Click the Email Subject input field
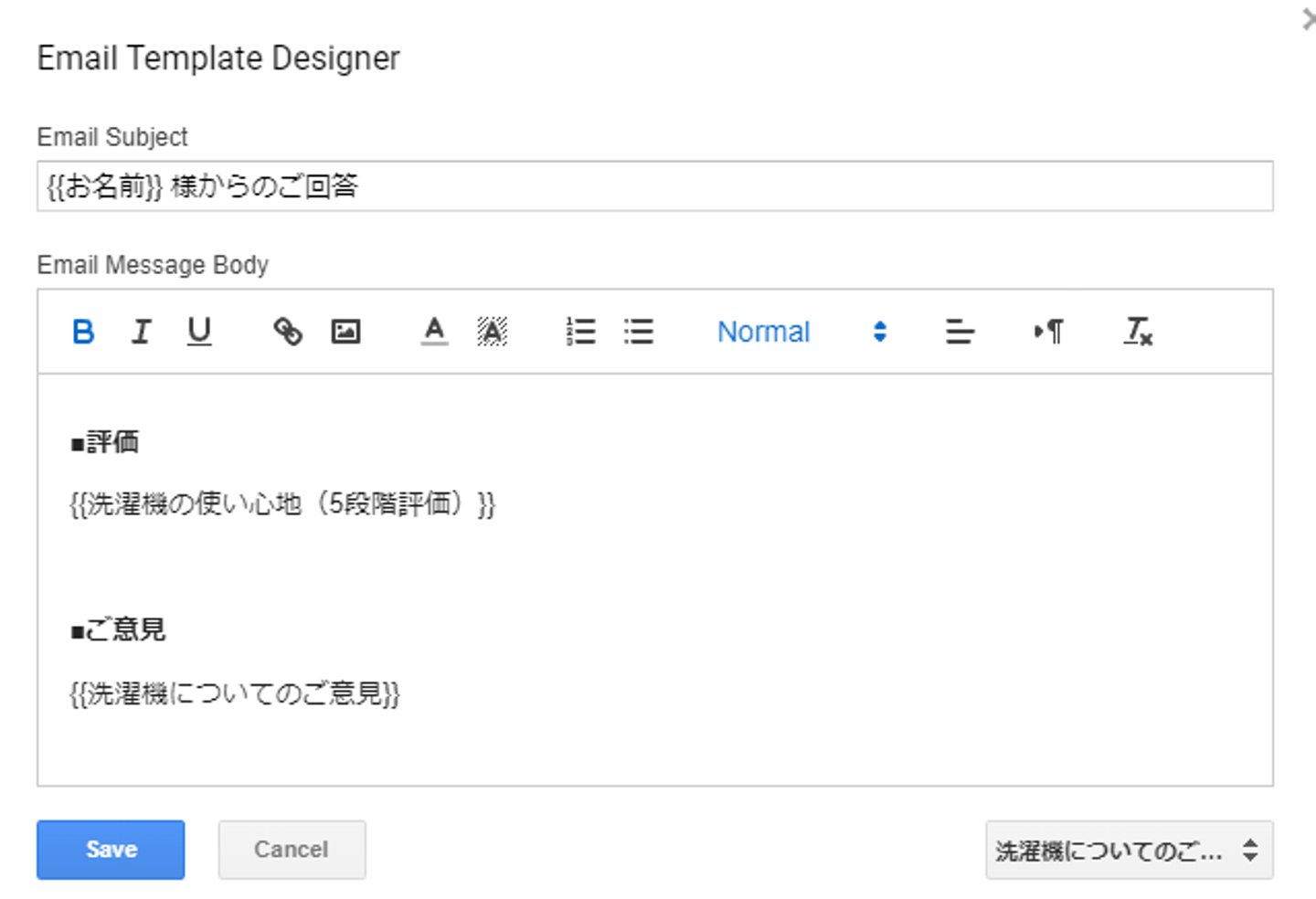The height and width of the screenshot is (899, 1316). [654, 186]
